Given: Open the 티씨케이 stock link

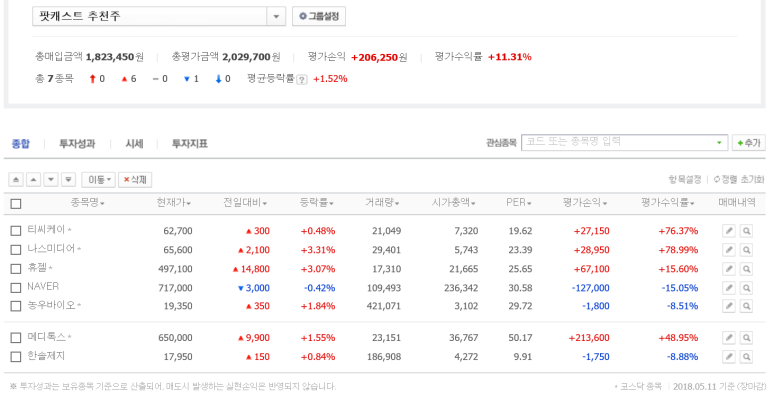Looking at the screenshot, I should tap(46, 229).
